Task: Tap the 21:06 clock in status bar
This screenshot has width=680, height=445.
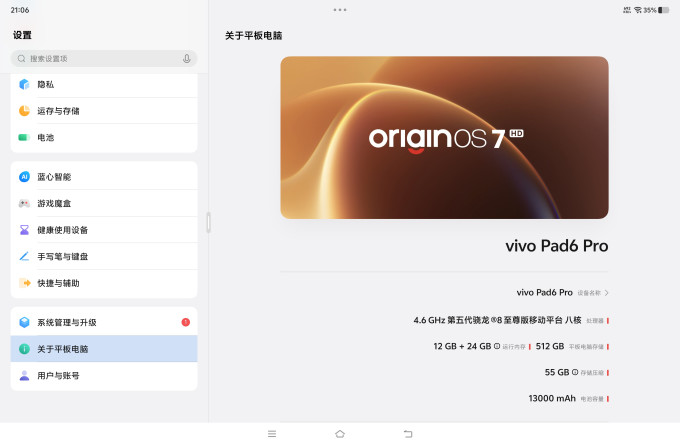Action: pyautogui.click(x=20, y=10)
